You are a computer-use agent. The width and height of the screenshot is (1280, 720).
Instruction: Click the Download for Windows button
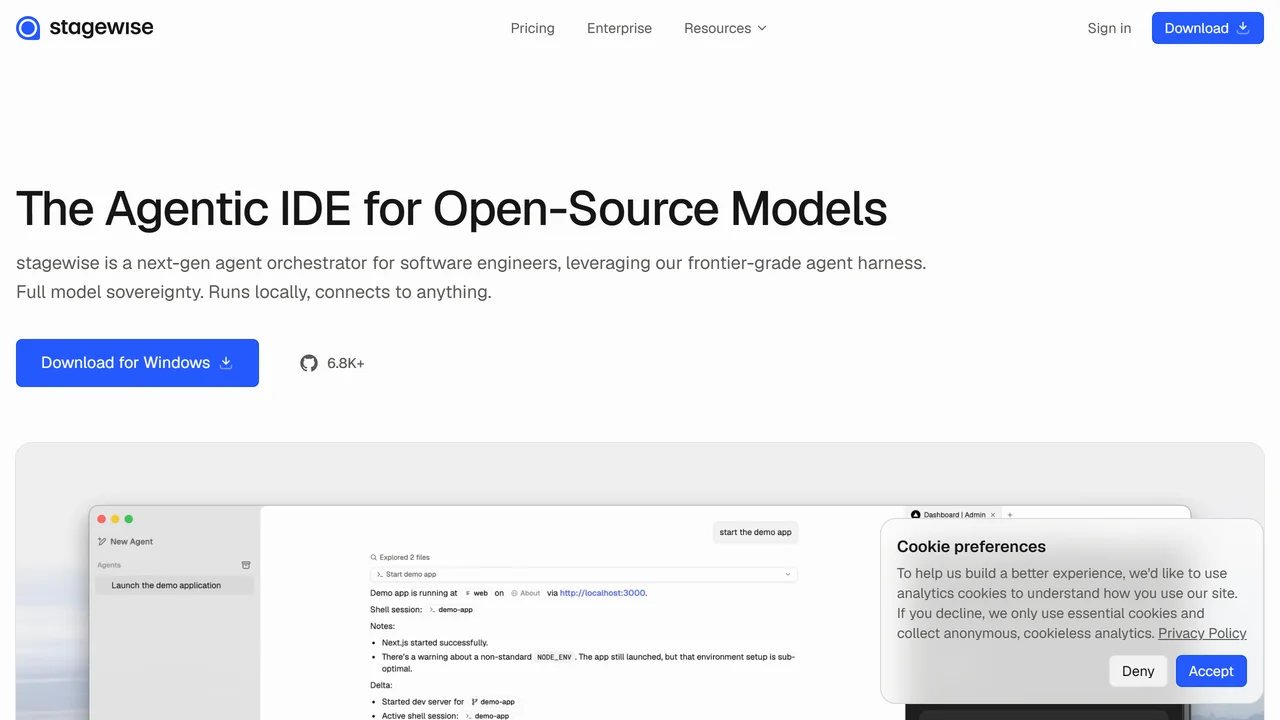(137, 363)
